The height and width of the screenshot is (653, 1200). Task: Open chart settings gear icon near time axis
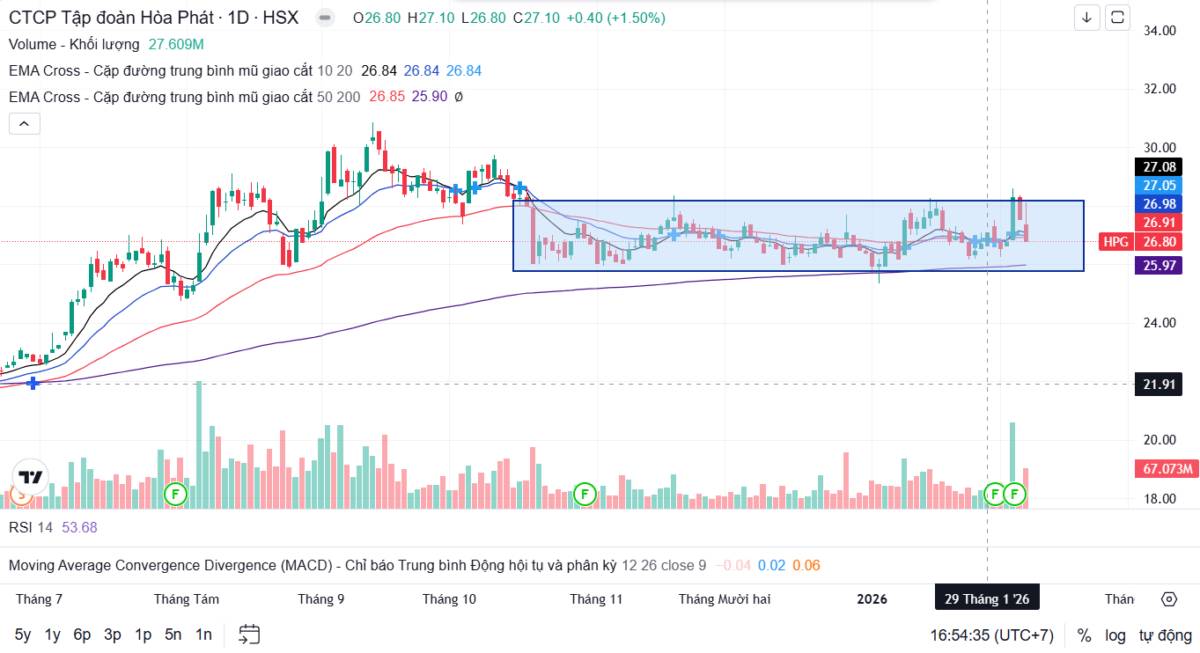tap(1169, 599)
